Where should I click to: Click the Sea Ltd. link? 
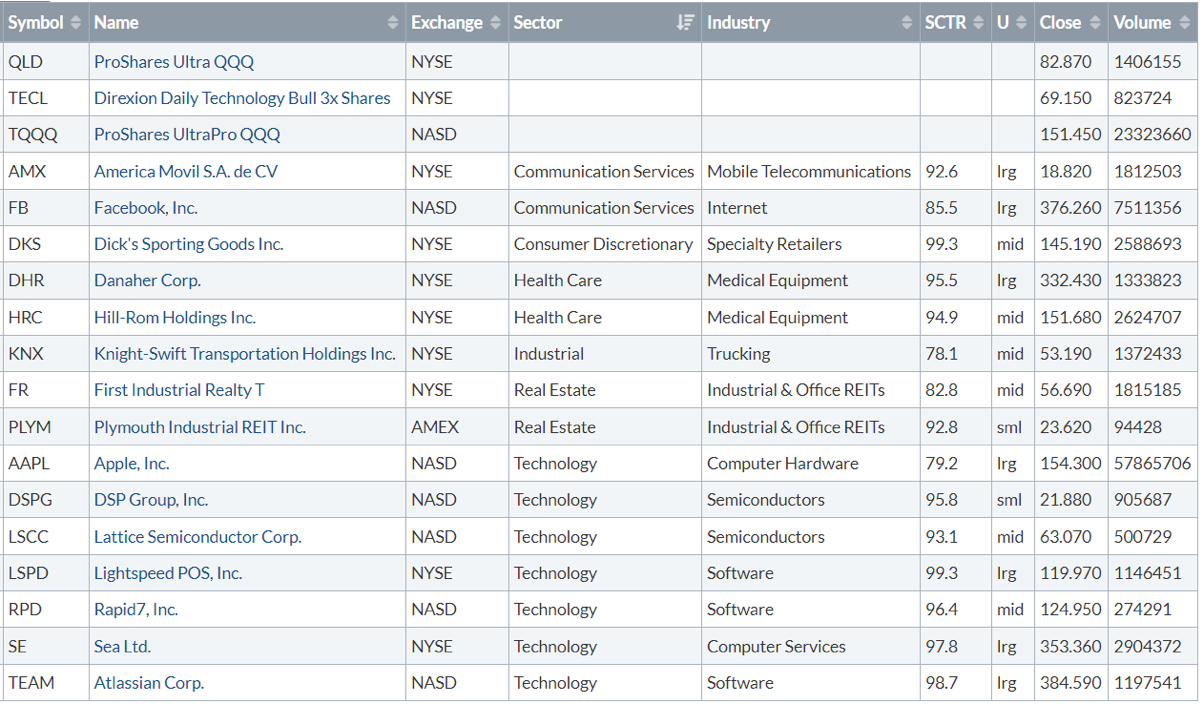click(x=122, y=647)
